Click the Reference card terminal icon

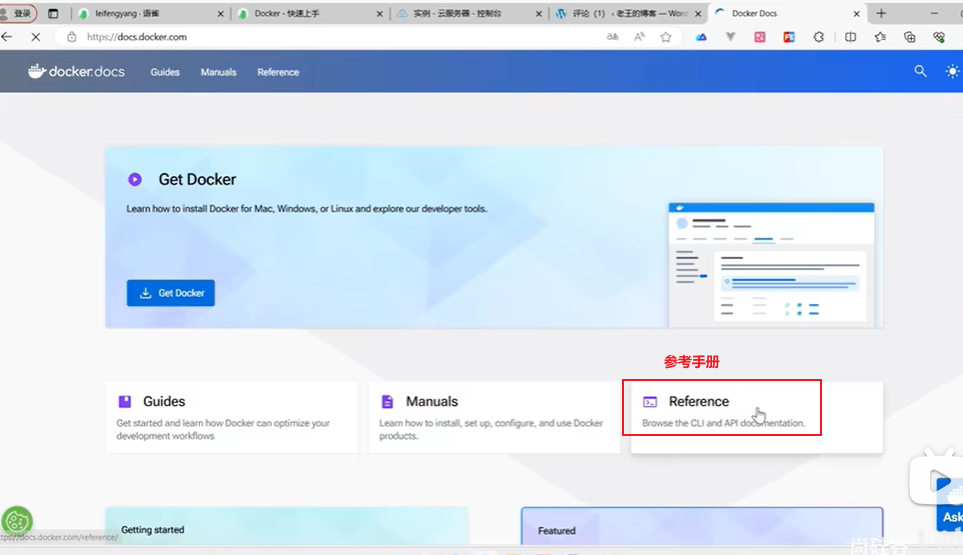pos(650,402)
